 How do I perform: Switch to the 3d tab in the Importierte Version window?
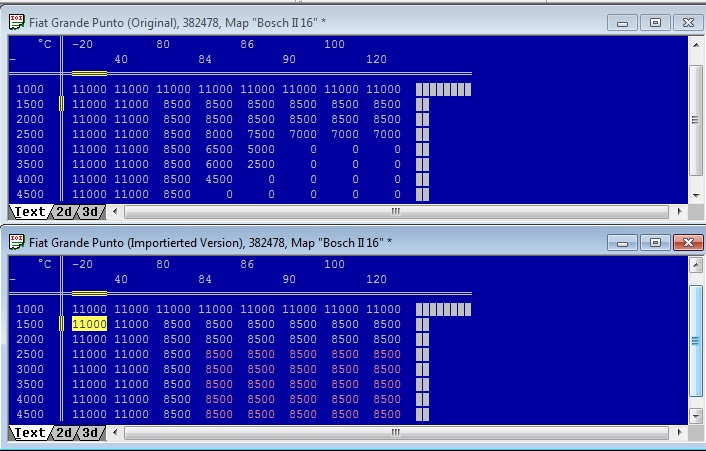tap(90, 433)
